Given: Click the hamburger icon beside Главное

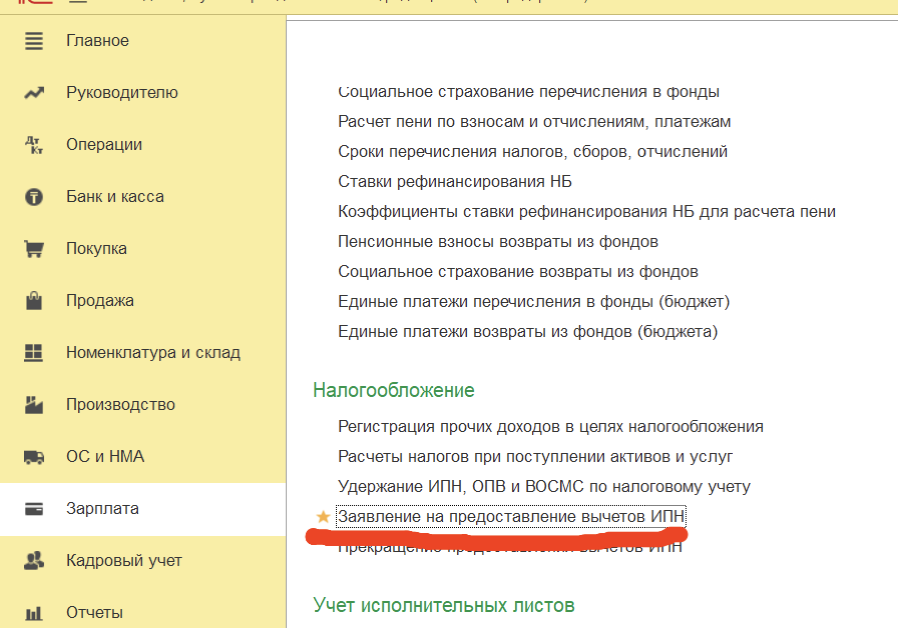Looking at the screenshot, I should coord(34,41).
